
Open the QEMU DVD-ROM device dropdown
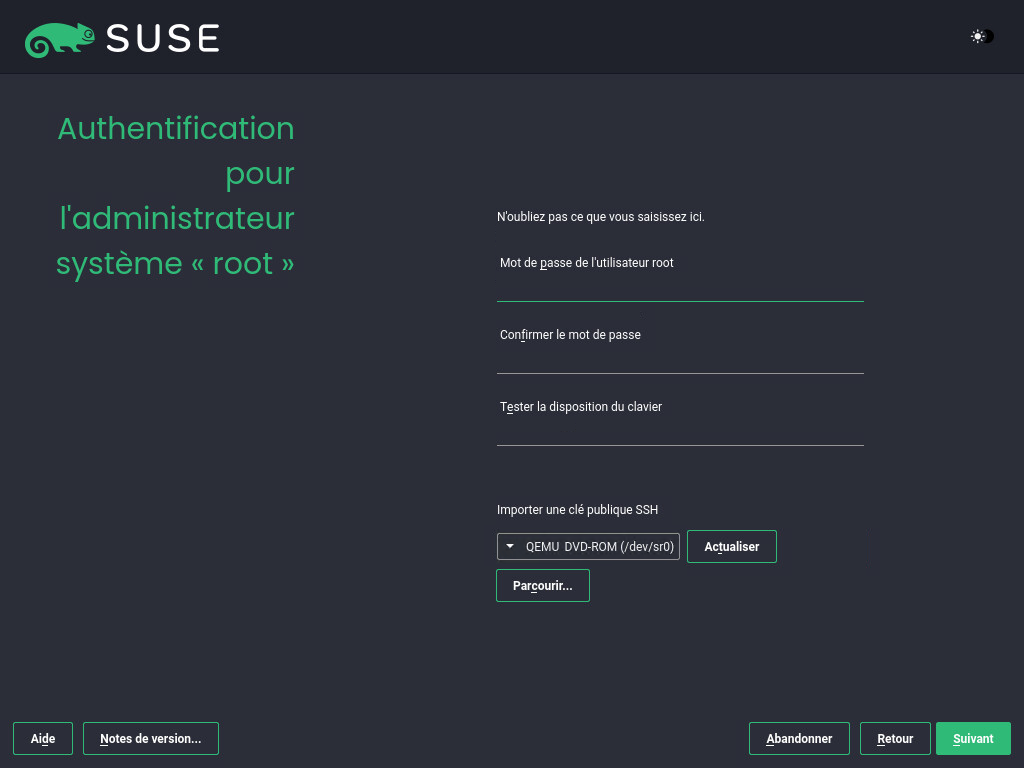click(x=588, y=547)
